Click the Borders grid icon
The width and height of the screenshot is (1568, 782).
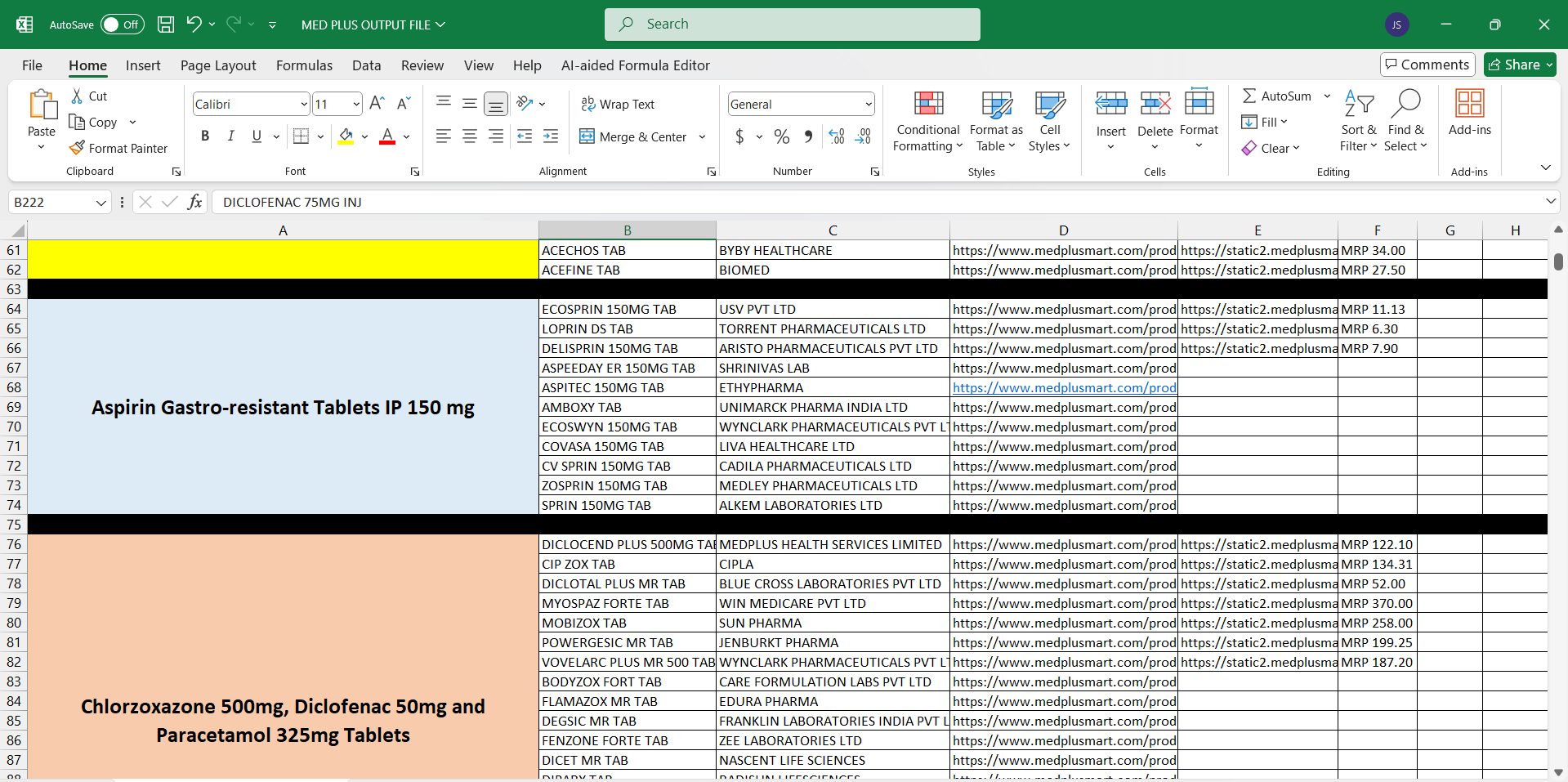(301, 136)
